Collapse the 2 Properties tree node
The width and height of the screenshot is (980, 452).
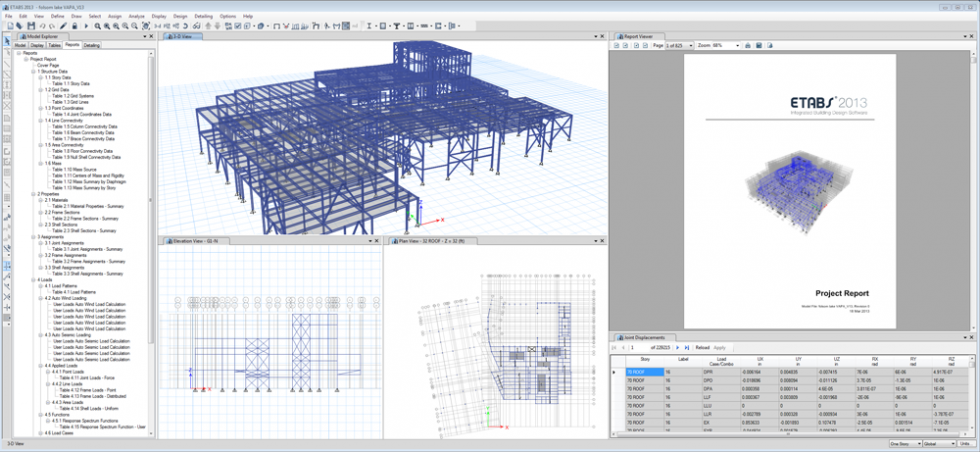coord(34,194)
